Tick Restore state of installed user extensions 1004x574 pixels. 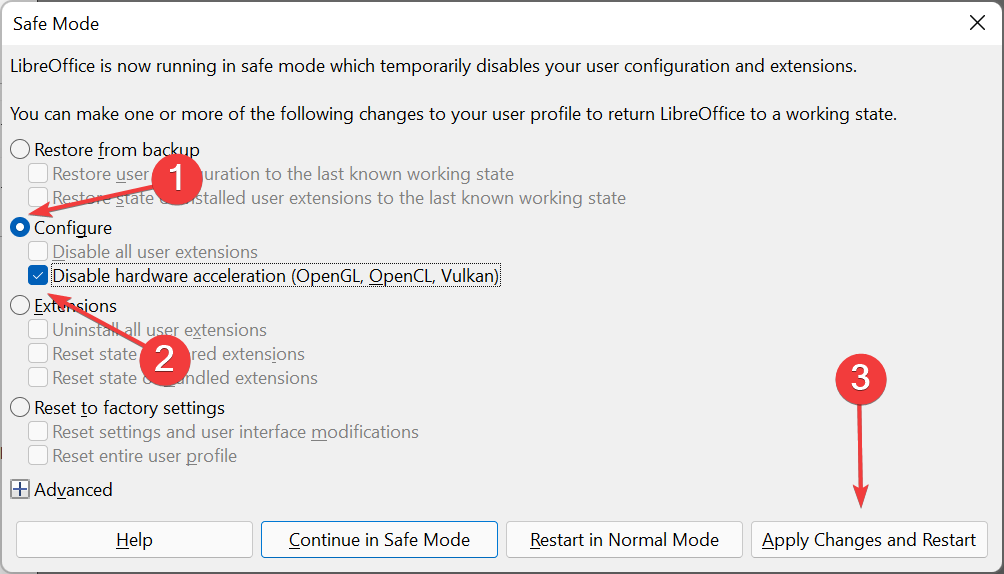click(38, 198)
